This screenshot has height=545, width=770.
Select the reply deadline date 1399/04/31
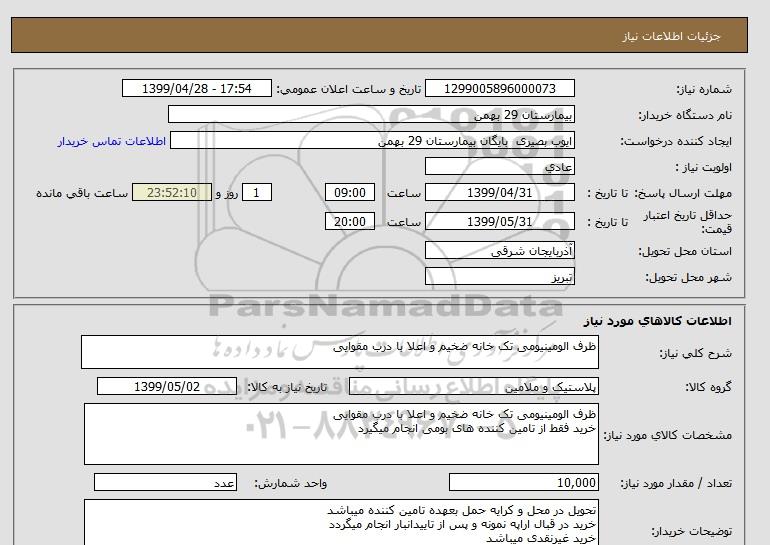click(499, 192)
